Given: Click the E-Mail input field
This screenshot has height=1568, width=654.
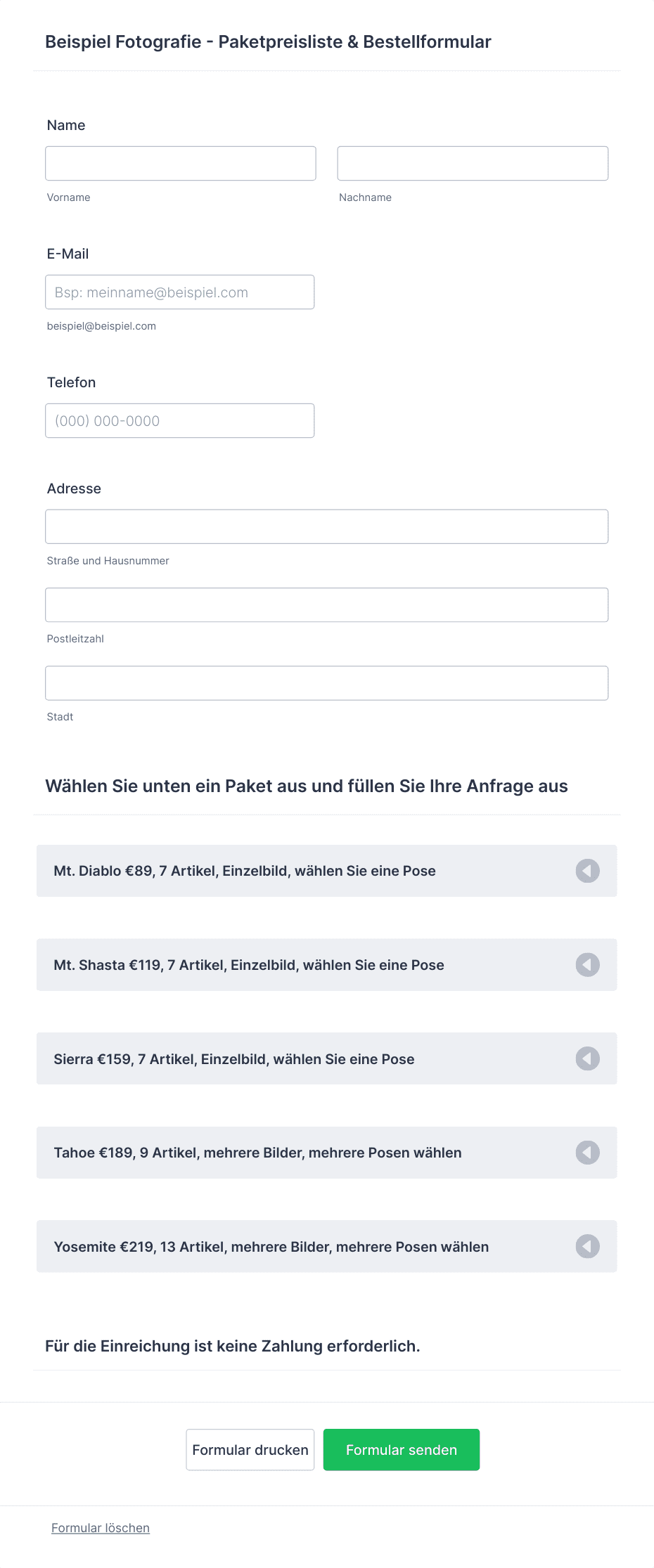Looking at the screenshot, I should pyautogui.click(x=180, y=292).
